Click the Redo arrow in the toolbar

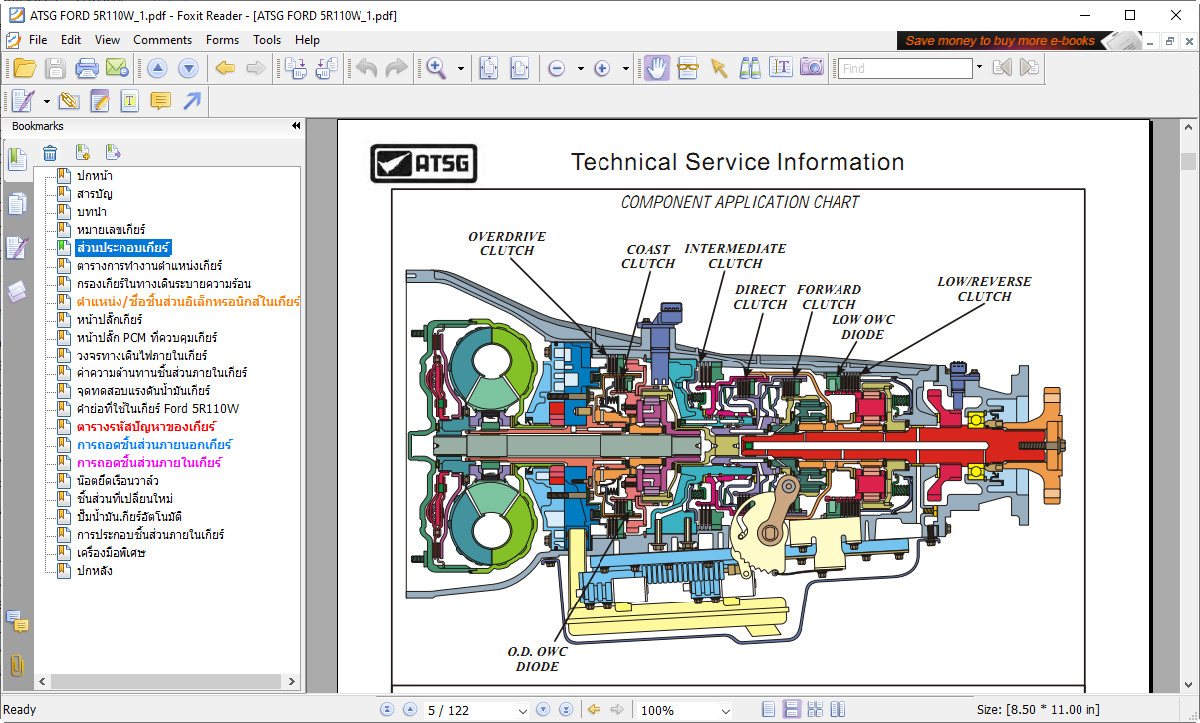(x=397, y=68)
